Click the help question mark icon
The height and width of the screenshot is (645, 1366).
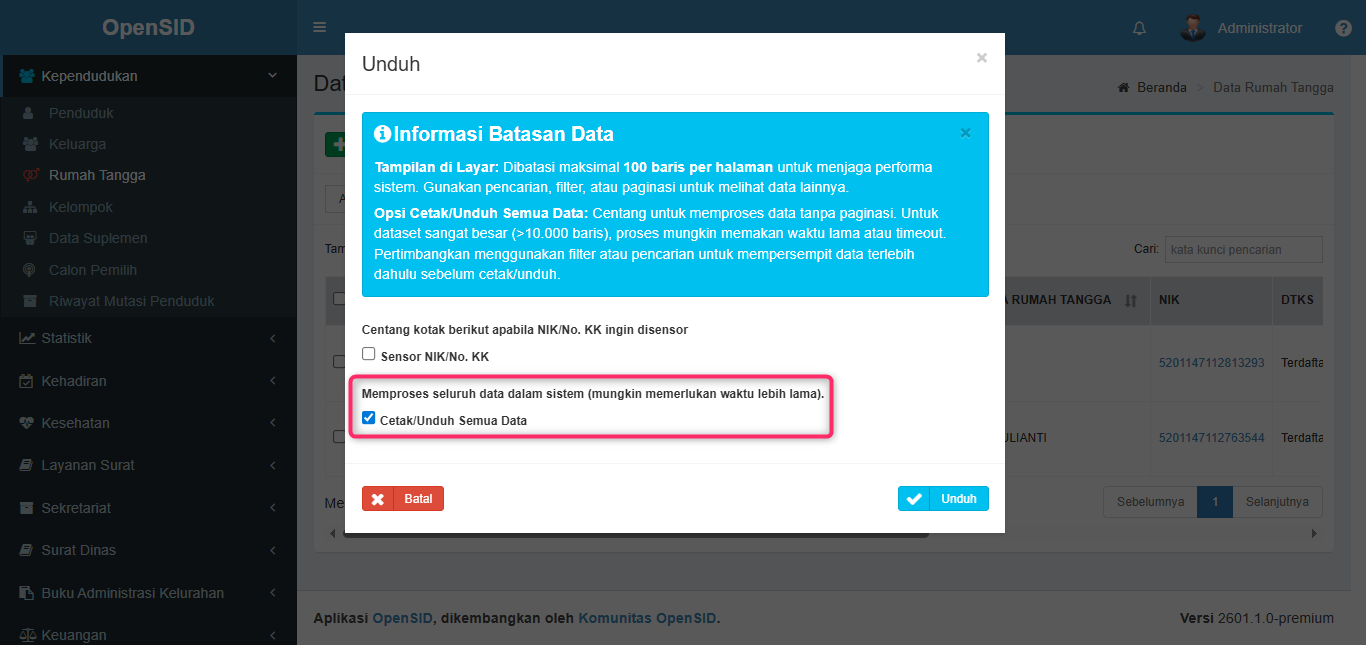pos(1343,28)
